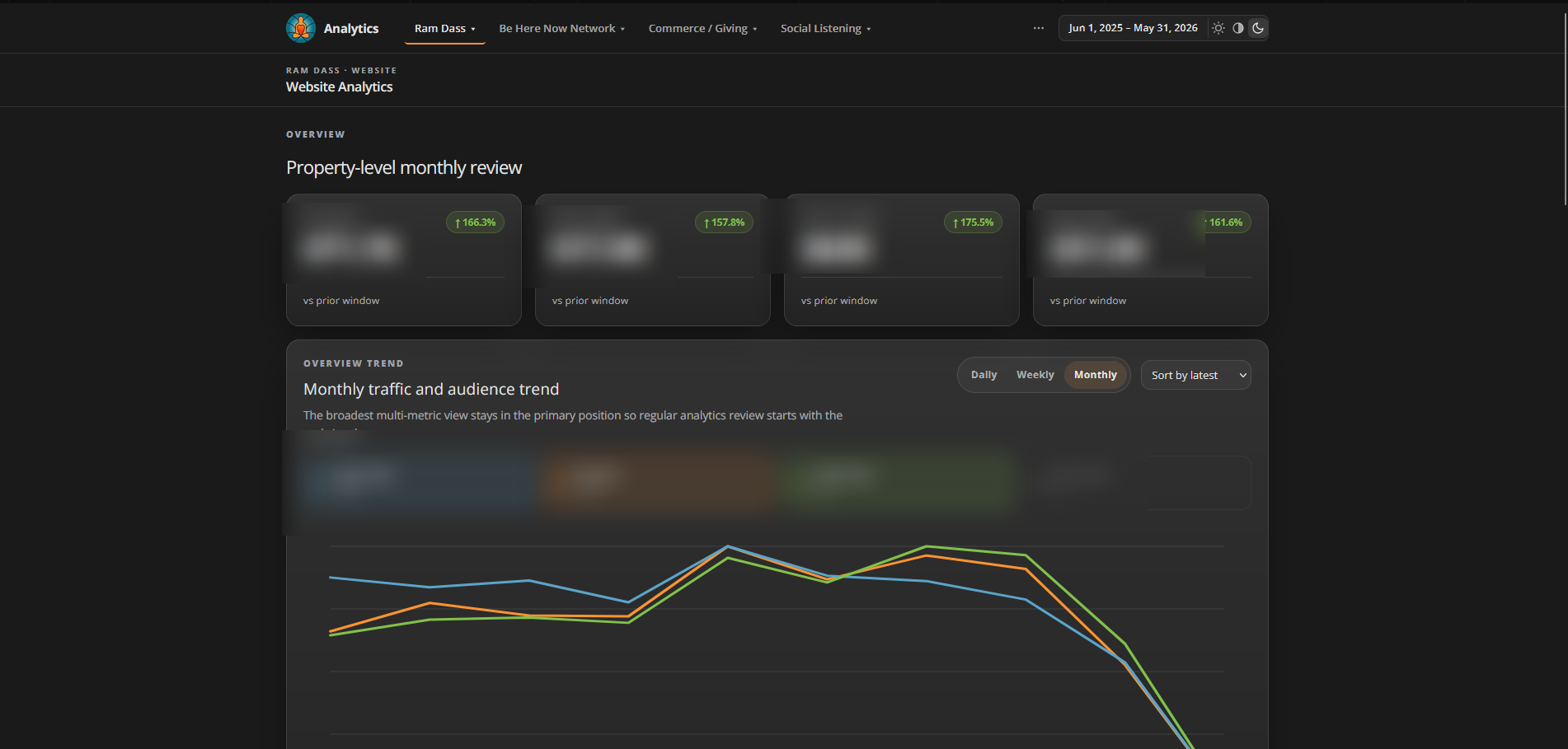
Task: Select the Weekly trend granularity
Action: tap(1035, 375)
